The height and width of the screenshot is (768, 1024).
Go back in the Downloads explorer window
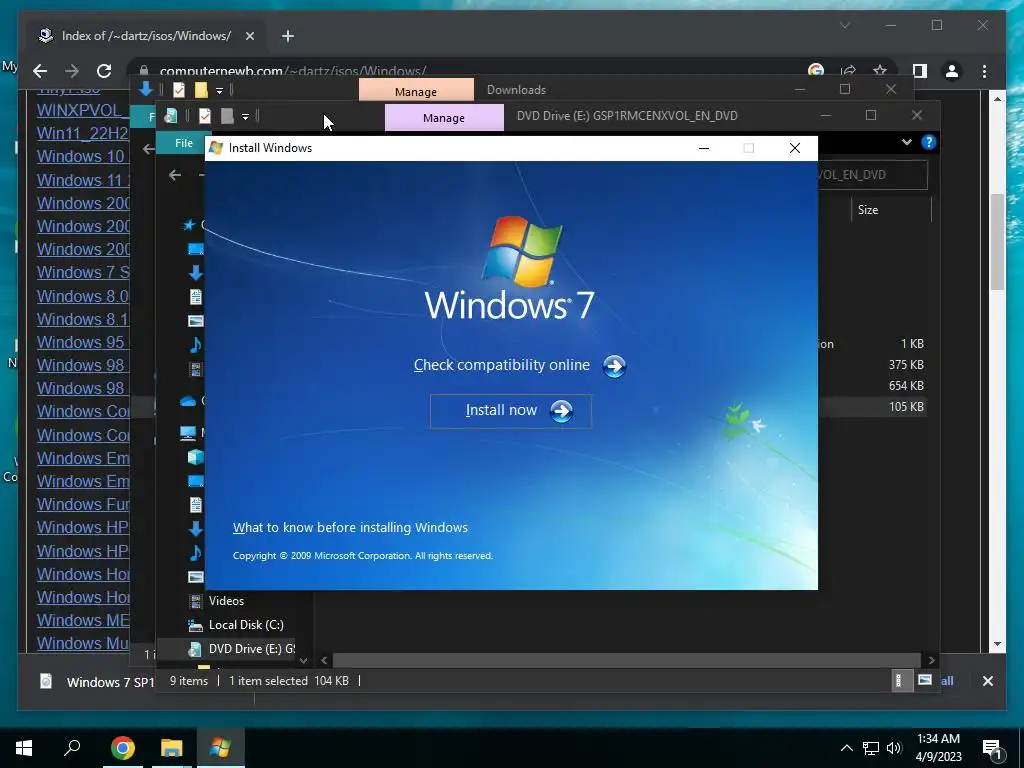pos(148,149)
